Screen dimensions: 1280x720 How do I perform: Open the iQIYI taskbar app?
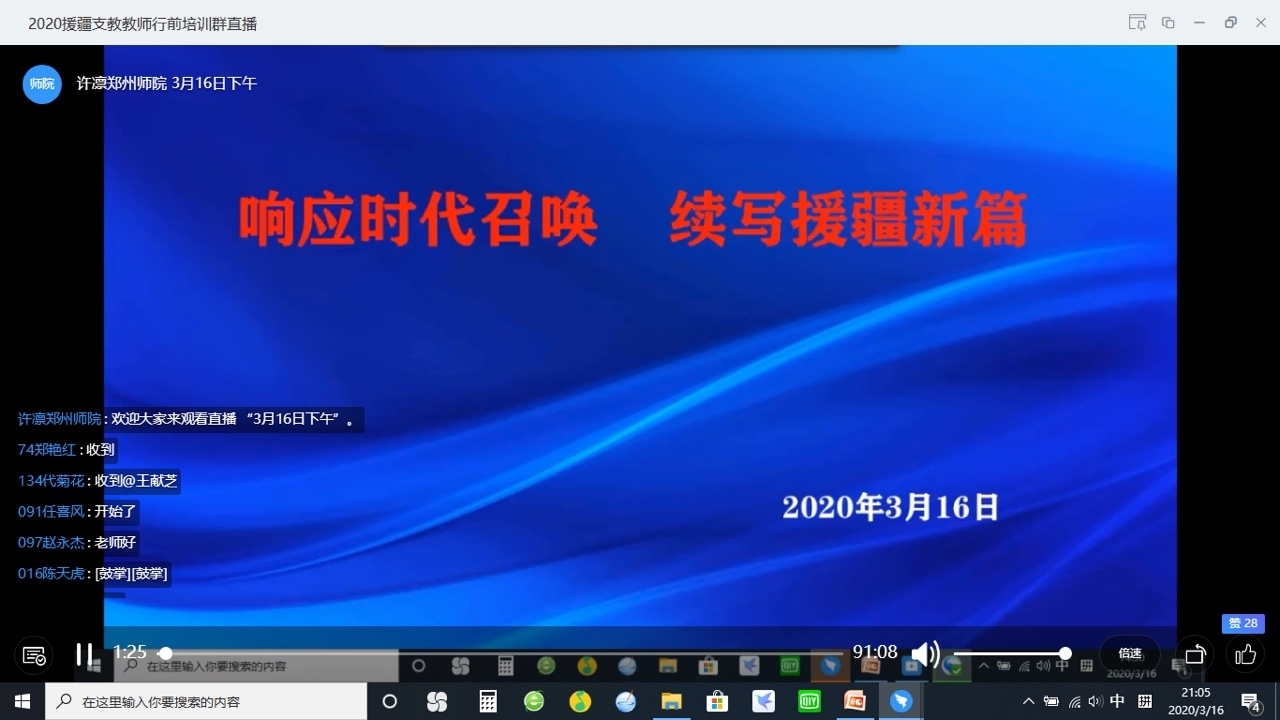(809, 701)
